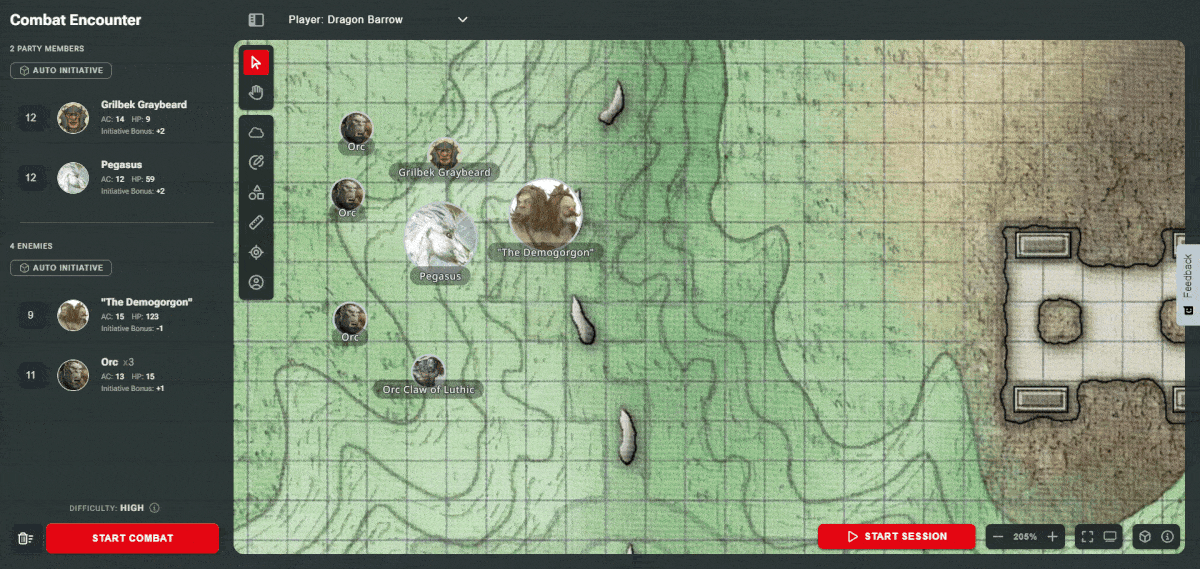Click Auto Initiative for enemies
The width and height of the screenshot is (1200, 569).
pos(61,268)
